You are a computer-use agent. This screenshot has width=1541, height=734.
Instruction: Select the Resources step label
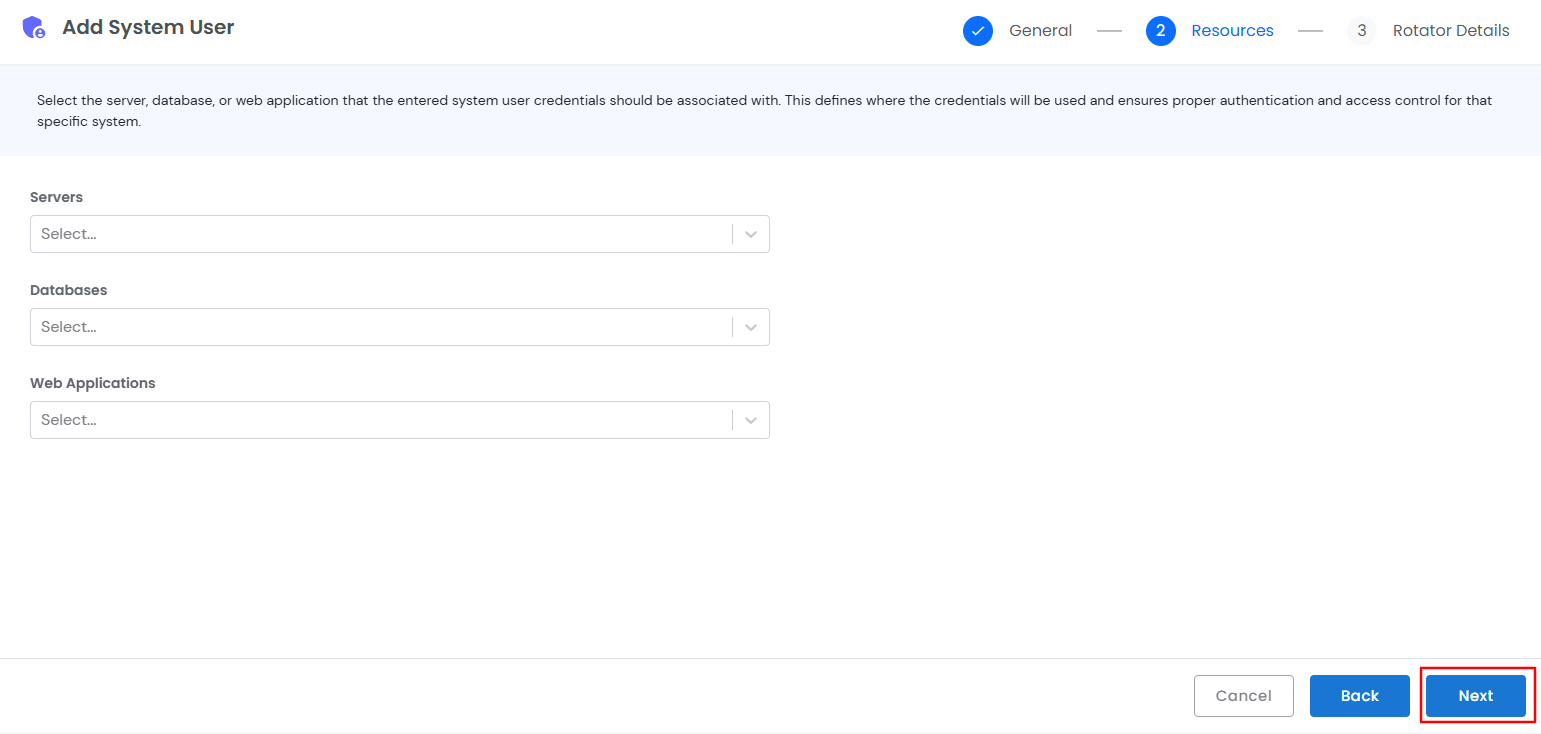click(1232, 30)
